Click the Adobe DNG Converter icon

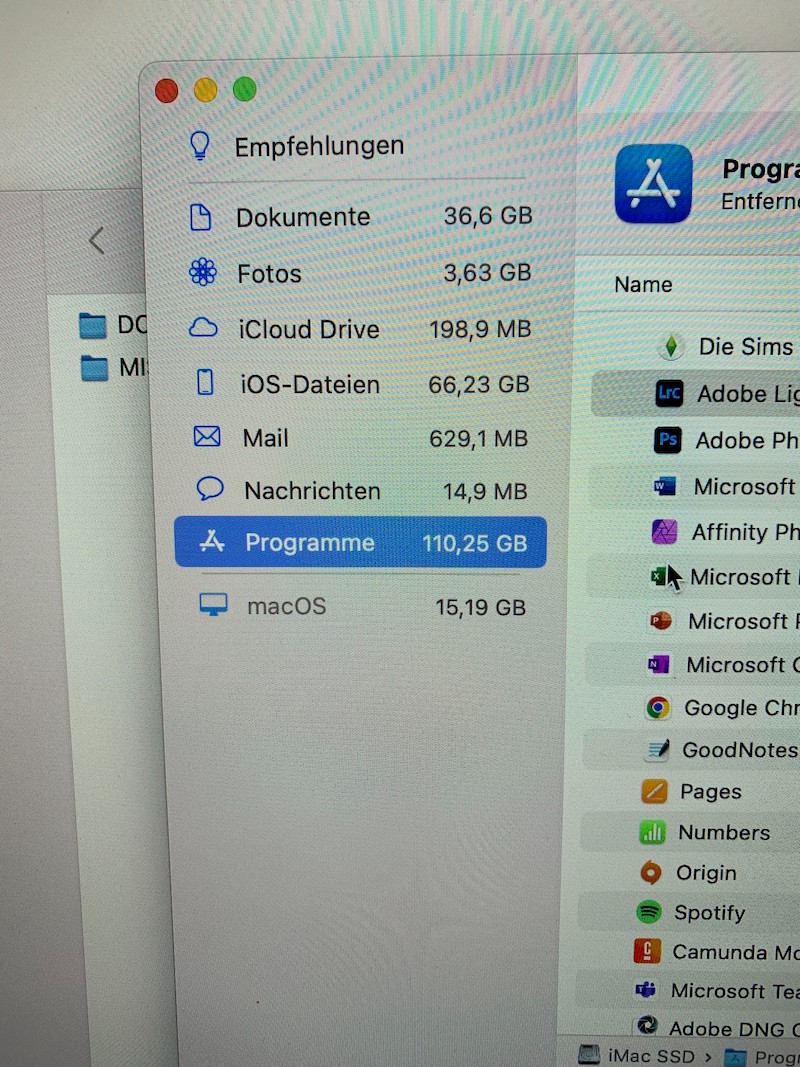(x=646, y=1025)
